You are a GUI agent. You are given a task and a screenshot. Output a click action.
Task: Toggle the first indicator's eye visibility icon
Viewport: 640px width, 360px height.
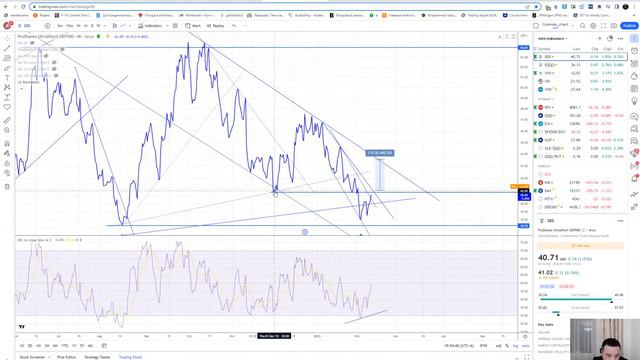click(x=32, y=43)
